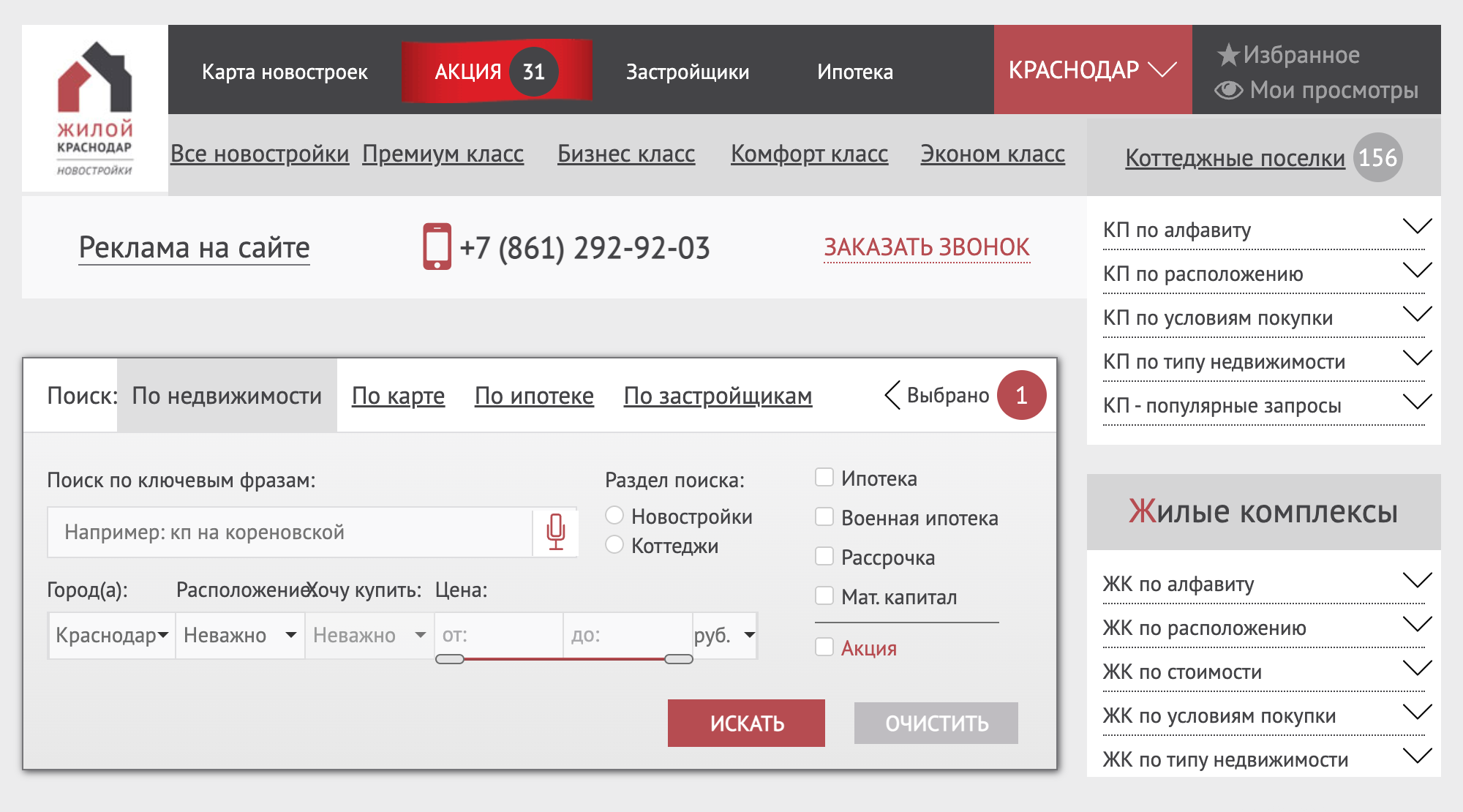Image resolution: width=1463 pixels, height=812 pixels.
Task: Open the Реклама на сайте link
Action: pyautogui.click(x=194, y=247)
